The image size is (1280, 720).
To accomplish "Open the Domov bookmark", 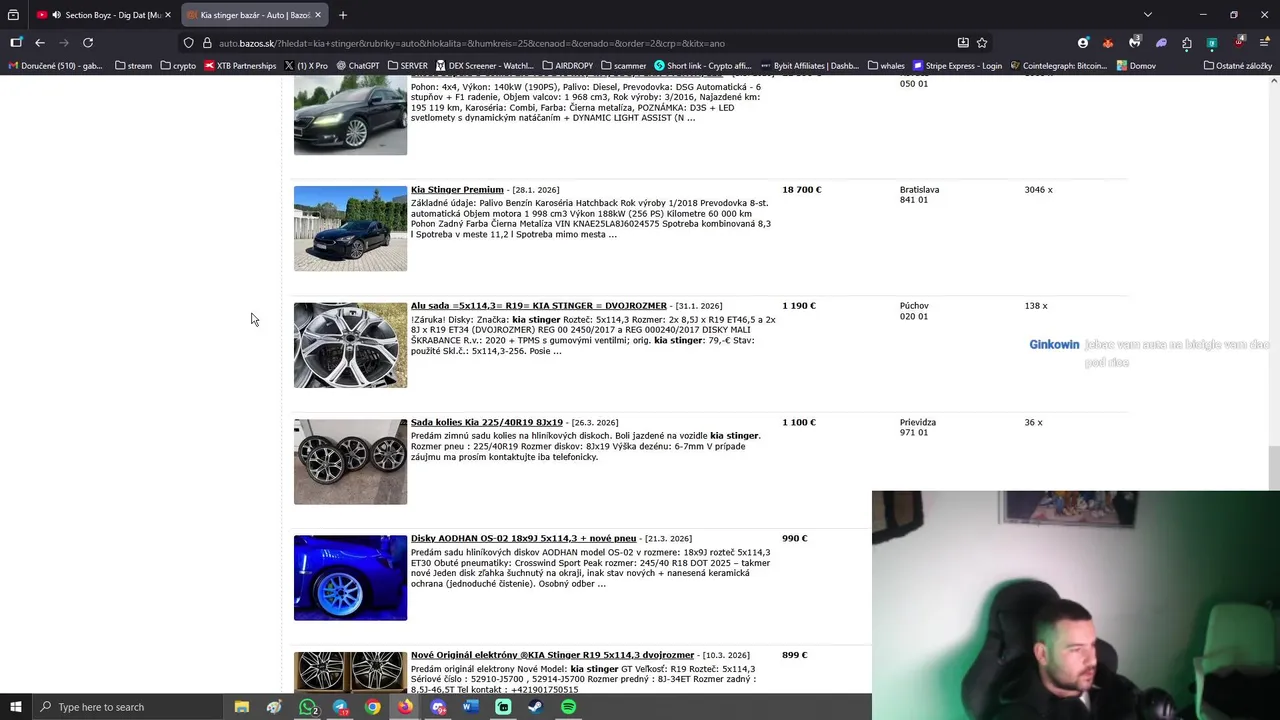I will coord(1137,66).
